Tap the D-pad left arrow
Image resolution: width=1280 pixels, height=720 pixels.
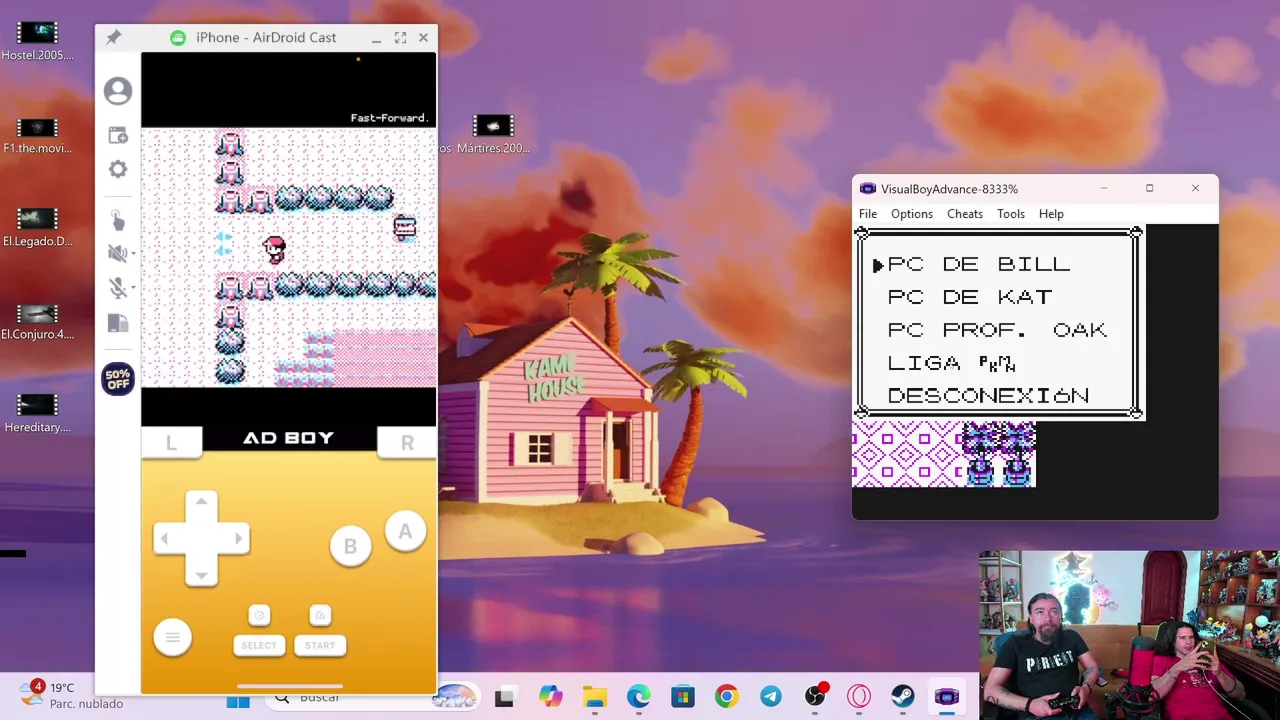(165, 538)
